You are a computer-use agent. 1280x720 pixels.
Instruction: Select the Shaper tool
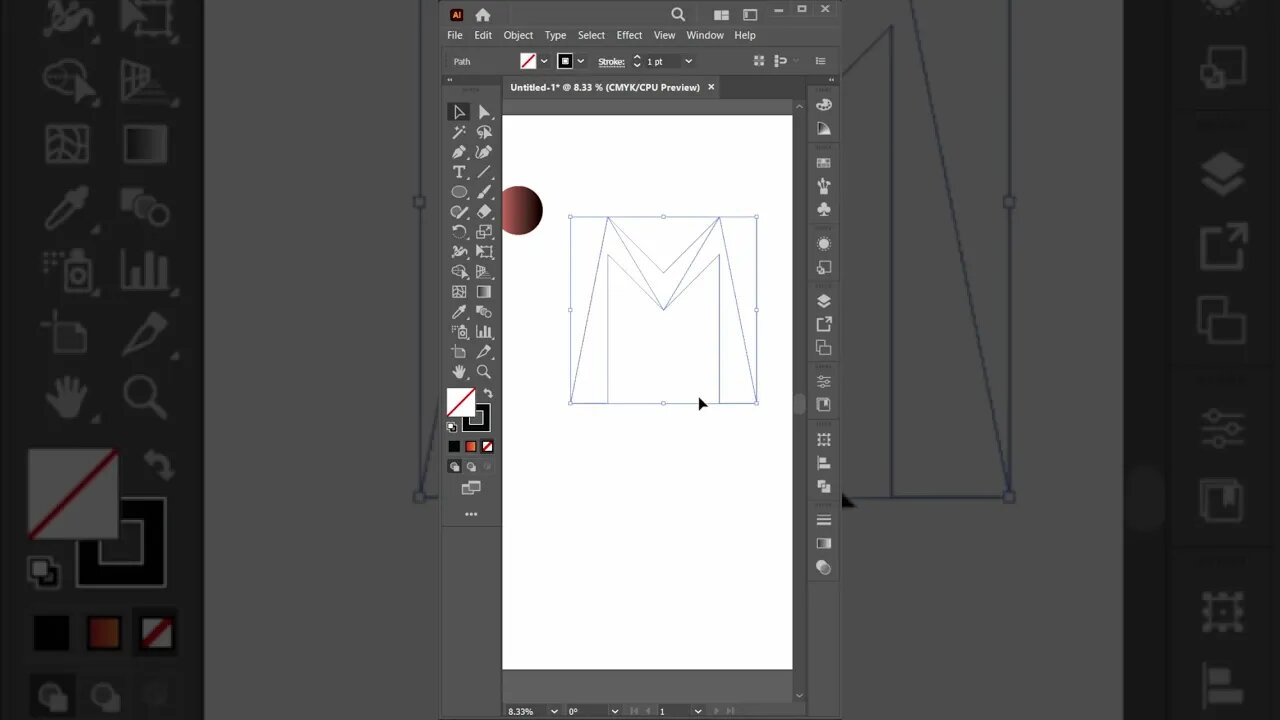(x=459, y=212)
